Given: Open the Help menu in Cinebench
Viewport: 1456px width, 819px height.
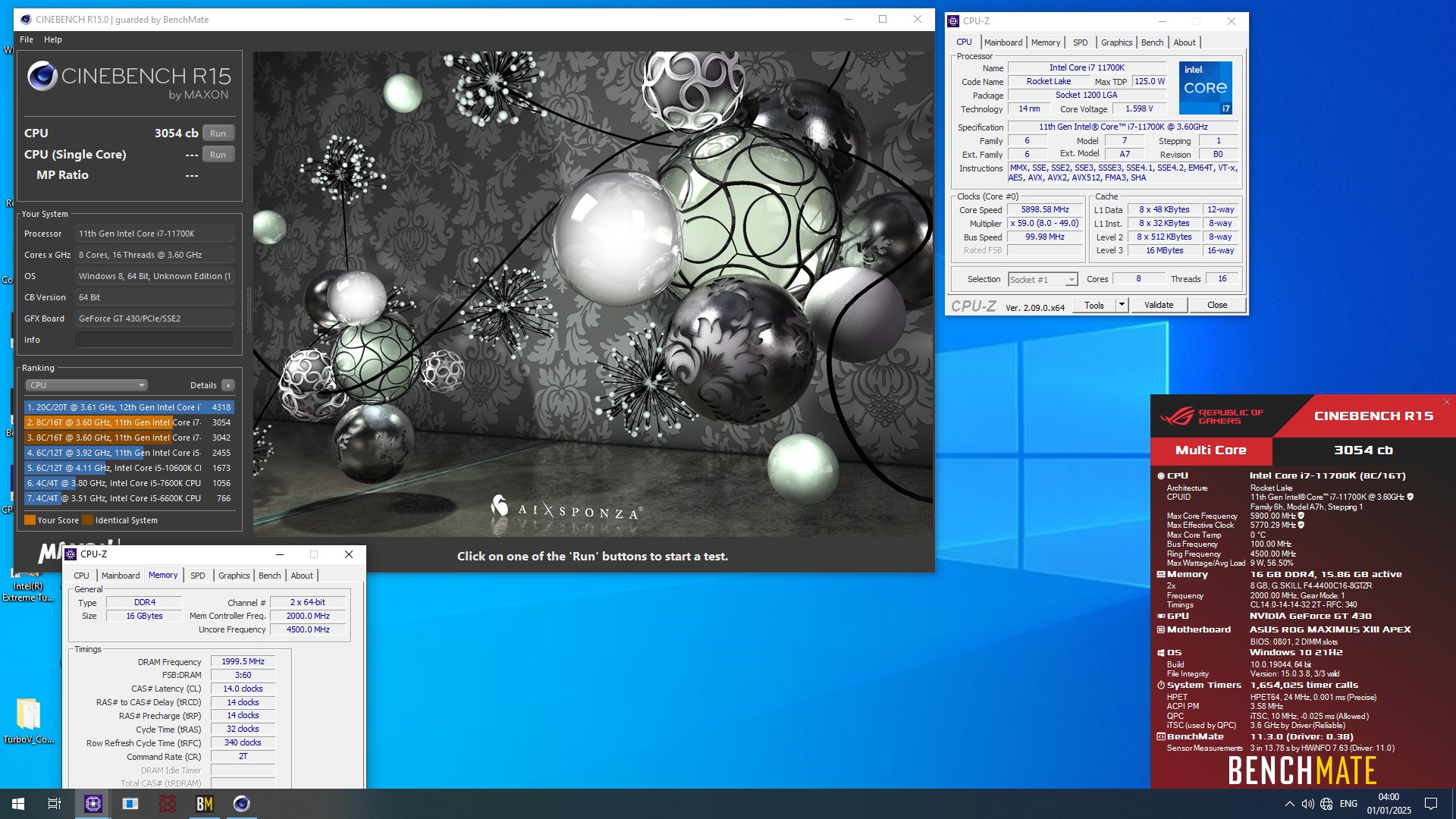Looking at the screenshot, I should (53, 39).
